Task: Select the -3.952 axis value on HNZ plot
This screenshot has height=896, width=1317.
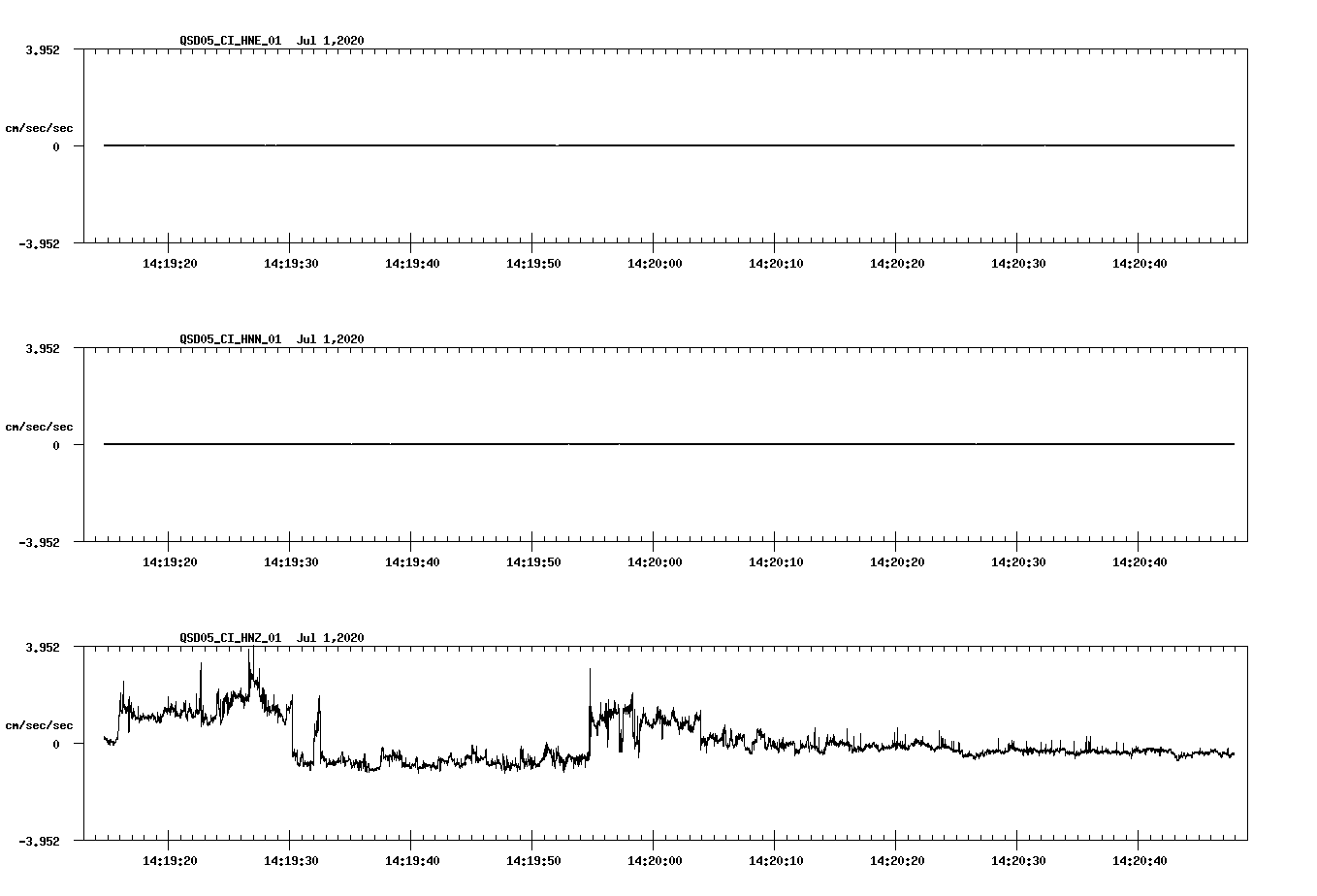Action: [40, 841]
